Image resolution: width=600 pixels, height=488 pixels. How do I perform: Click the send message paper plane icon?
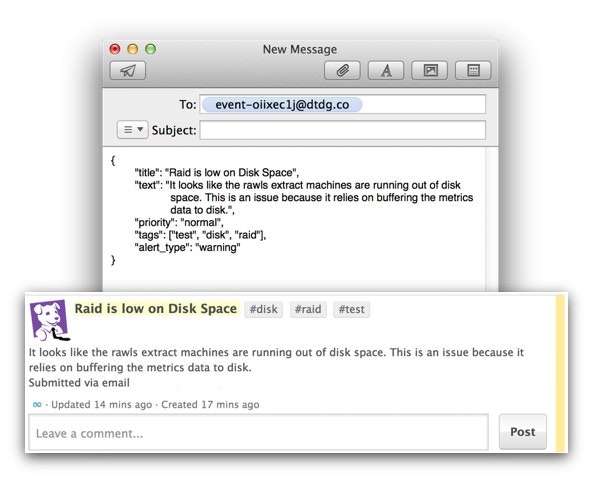pos(128,71)
